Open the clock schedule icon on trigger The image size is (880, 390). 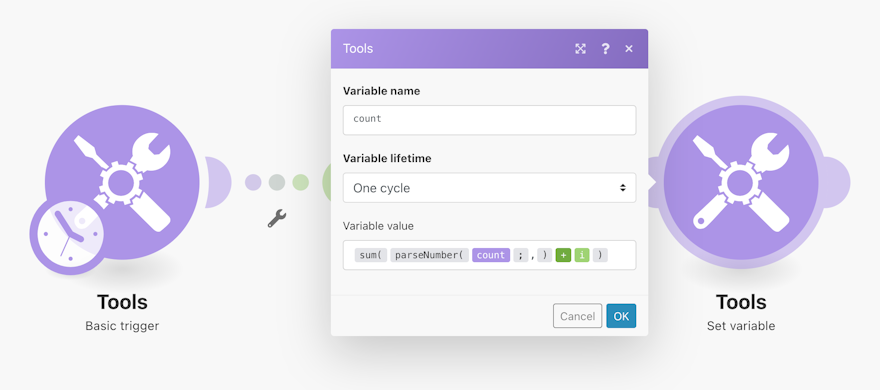pos(69,235)
